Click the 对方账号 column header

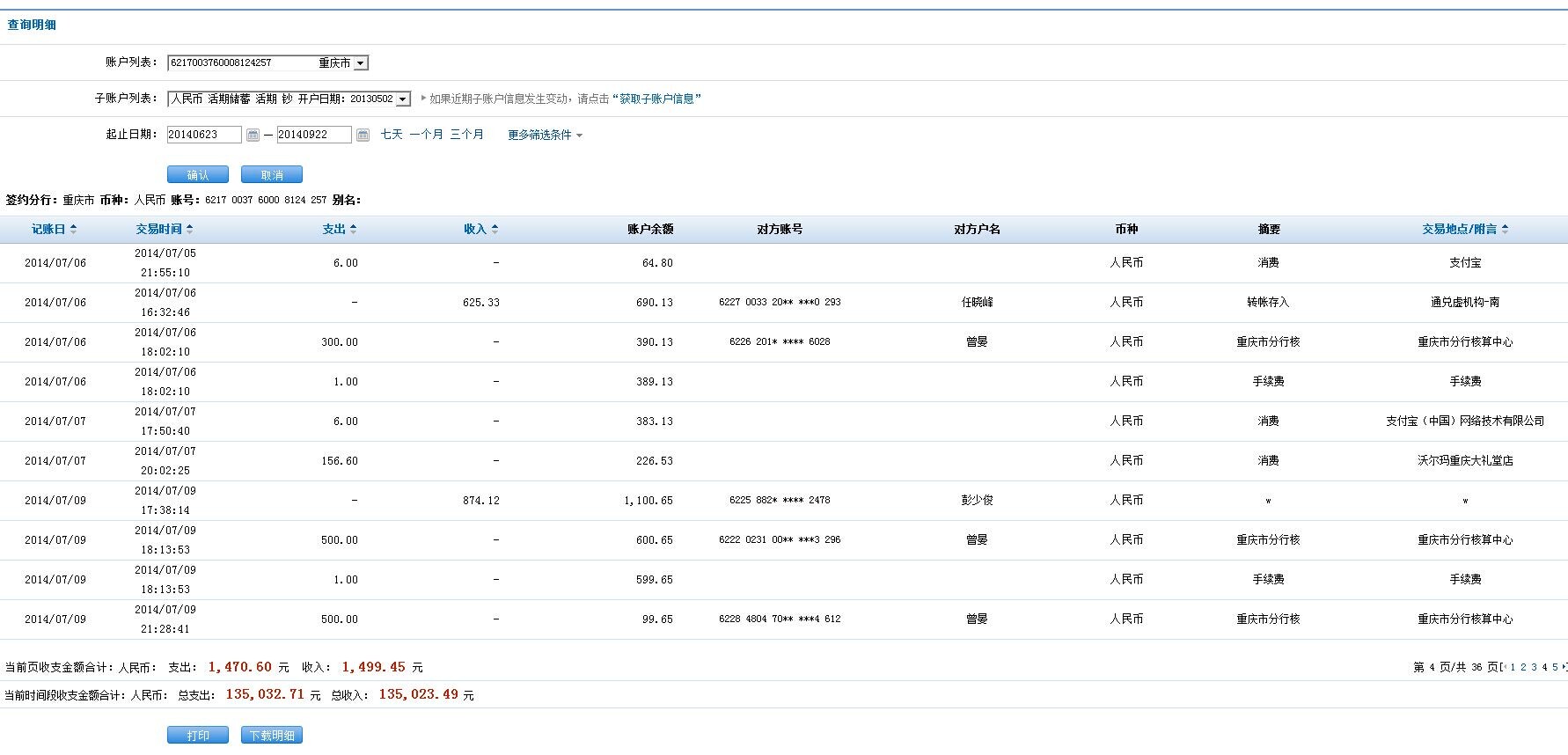coord(780,229)
